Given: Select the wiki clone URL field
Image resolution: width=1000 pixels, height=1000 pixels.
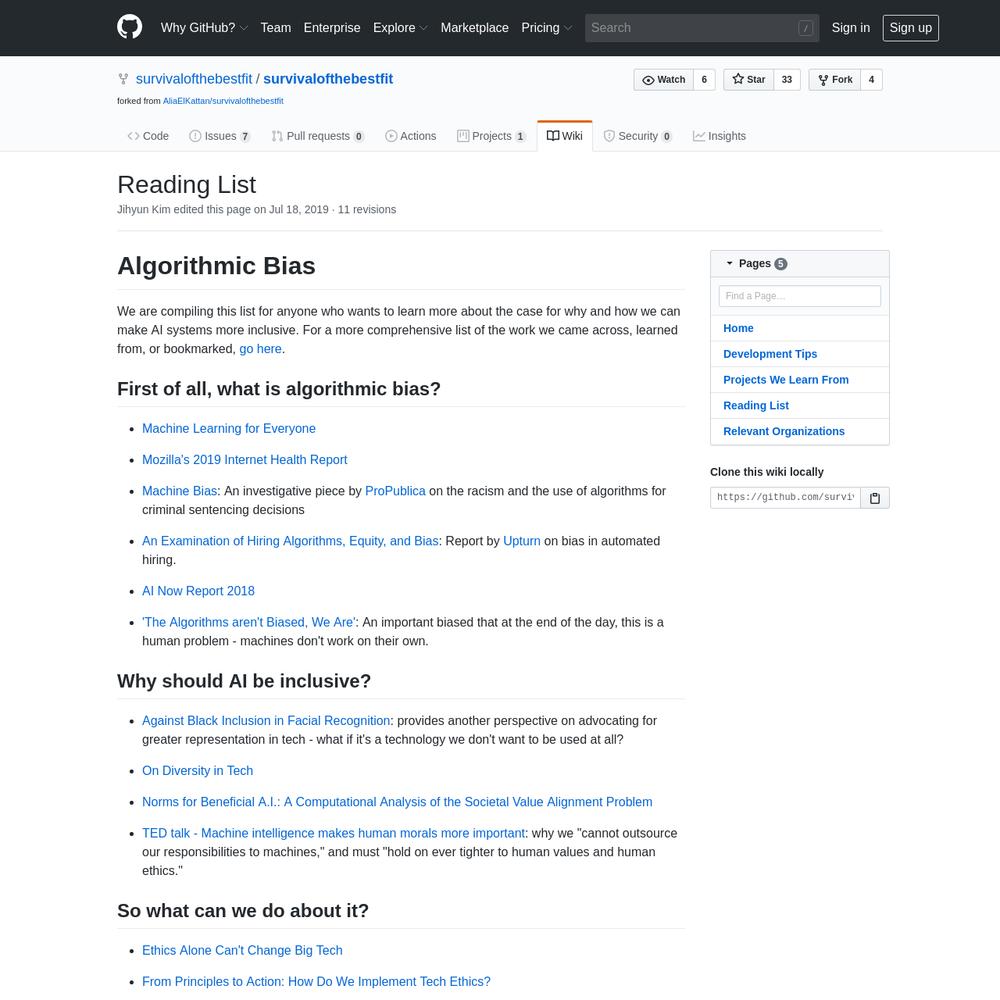Looking at the screenshot, I should point(785,497).
